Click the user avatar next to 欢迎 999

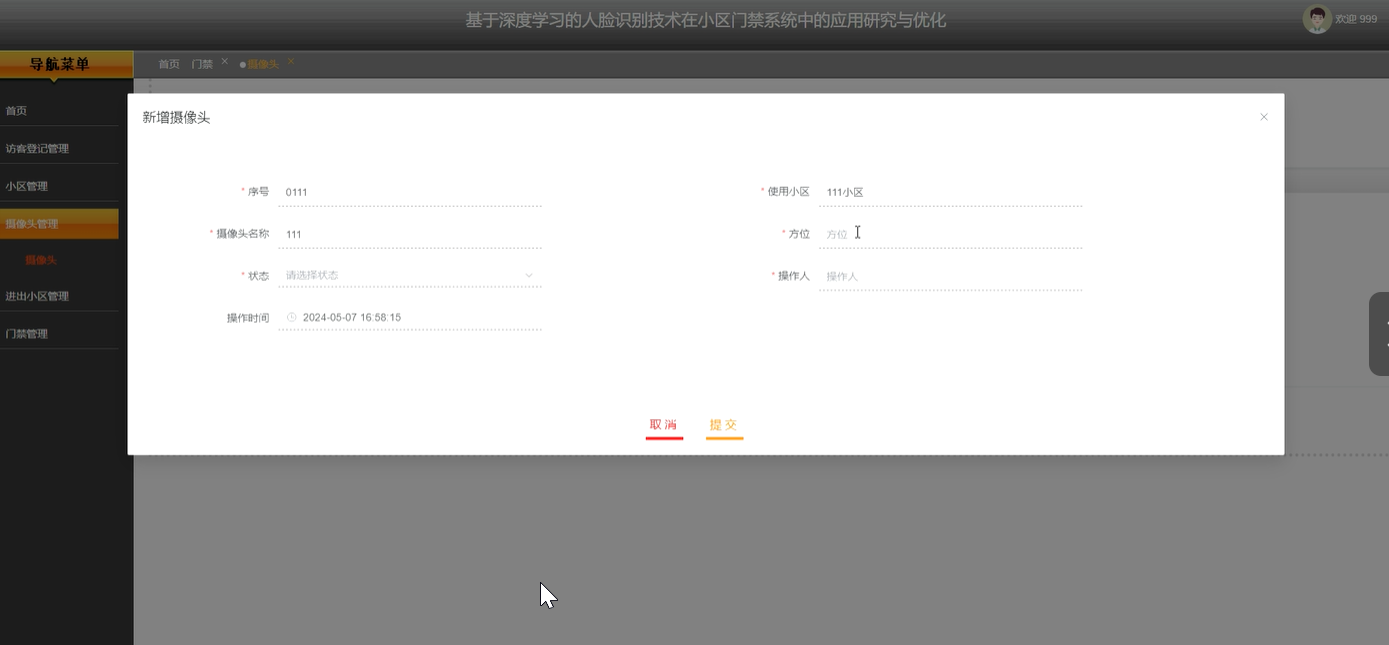(x=1317, y=19)
